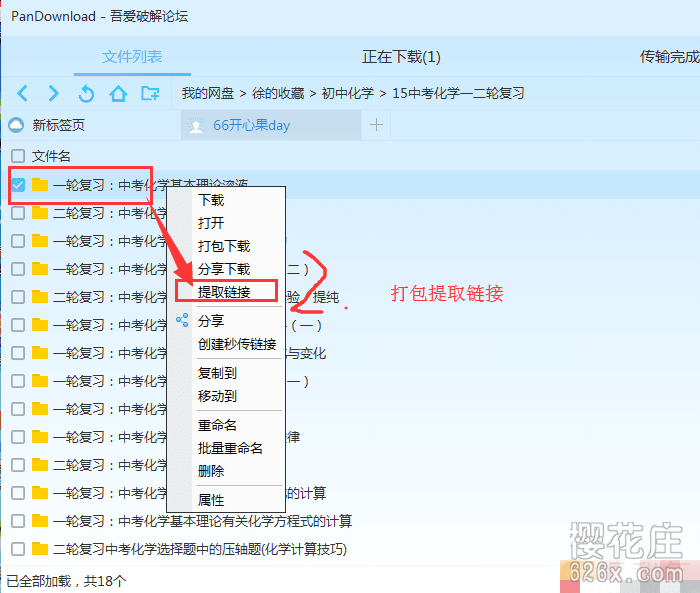Choose 创建秒传链接 from context menu
This screenshot has width=700, height=593.
[x=237, y=344]
